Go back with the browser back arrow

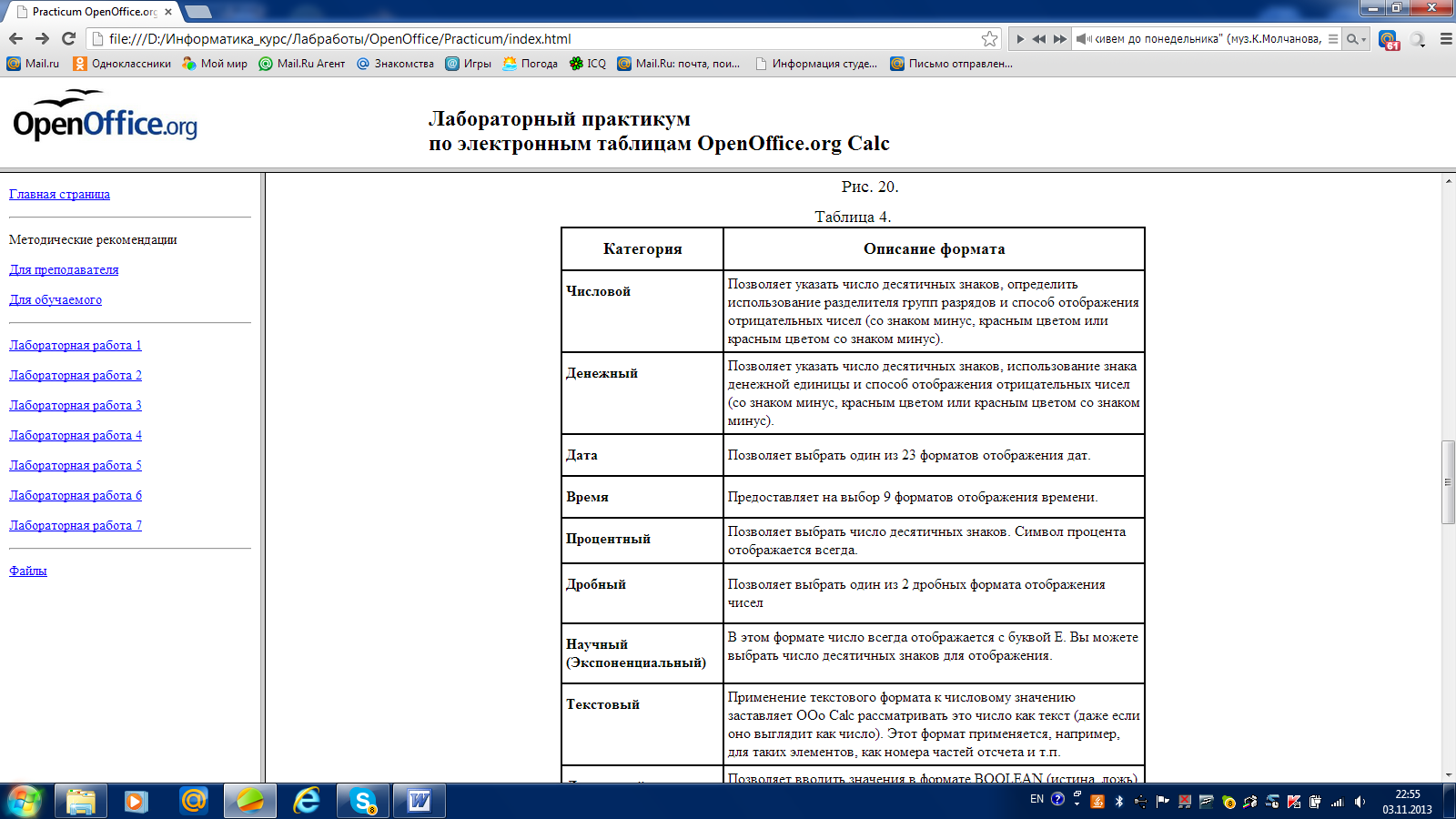click(x=15, y=38)
